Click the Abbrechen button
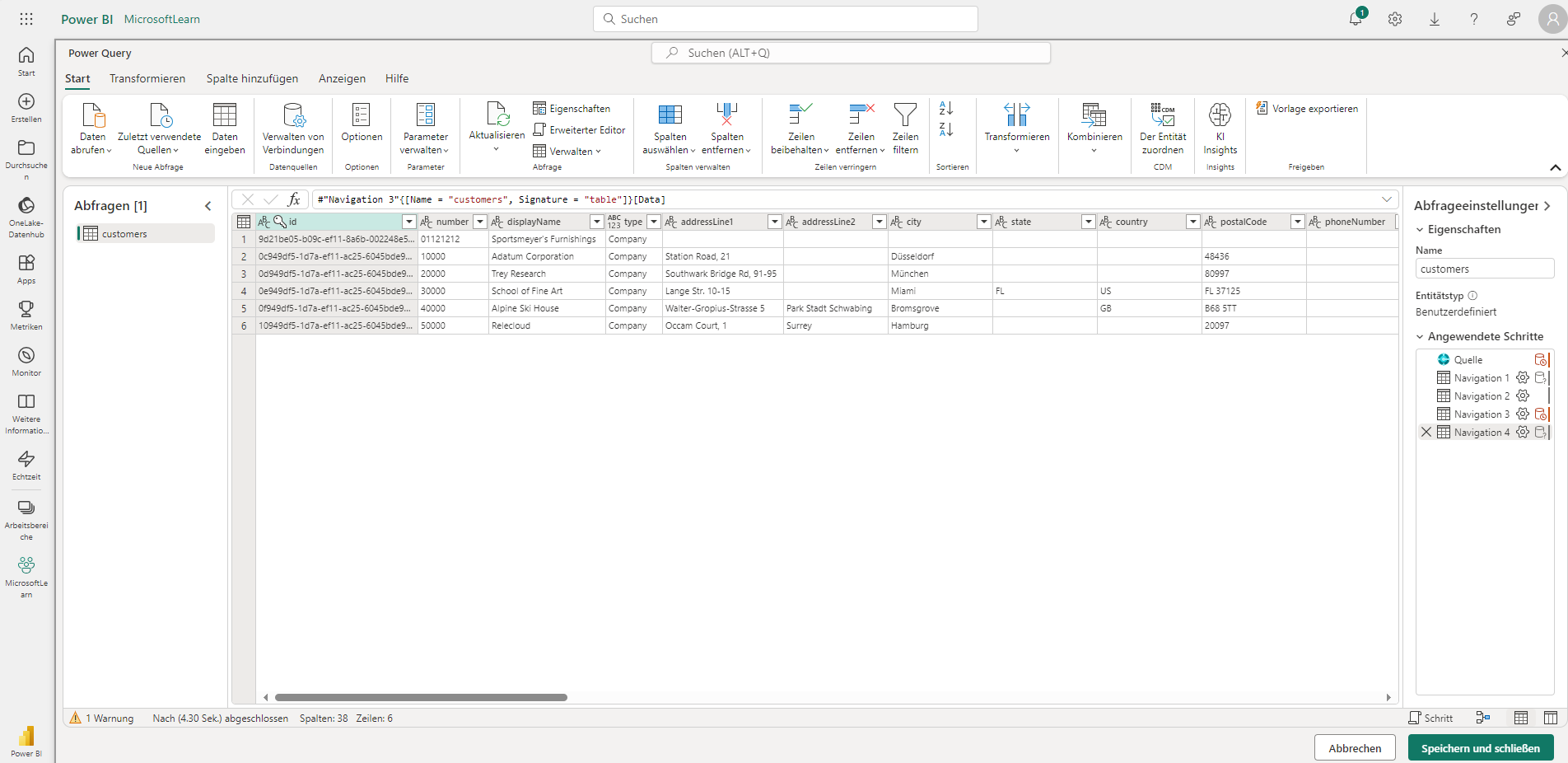 point(1355,748)
